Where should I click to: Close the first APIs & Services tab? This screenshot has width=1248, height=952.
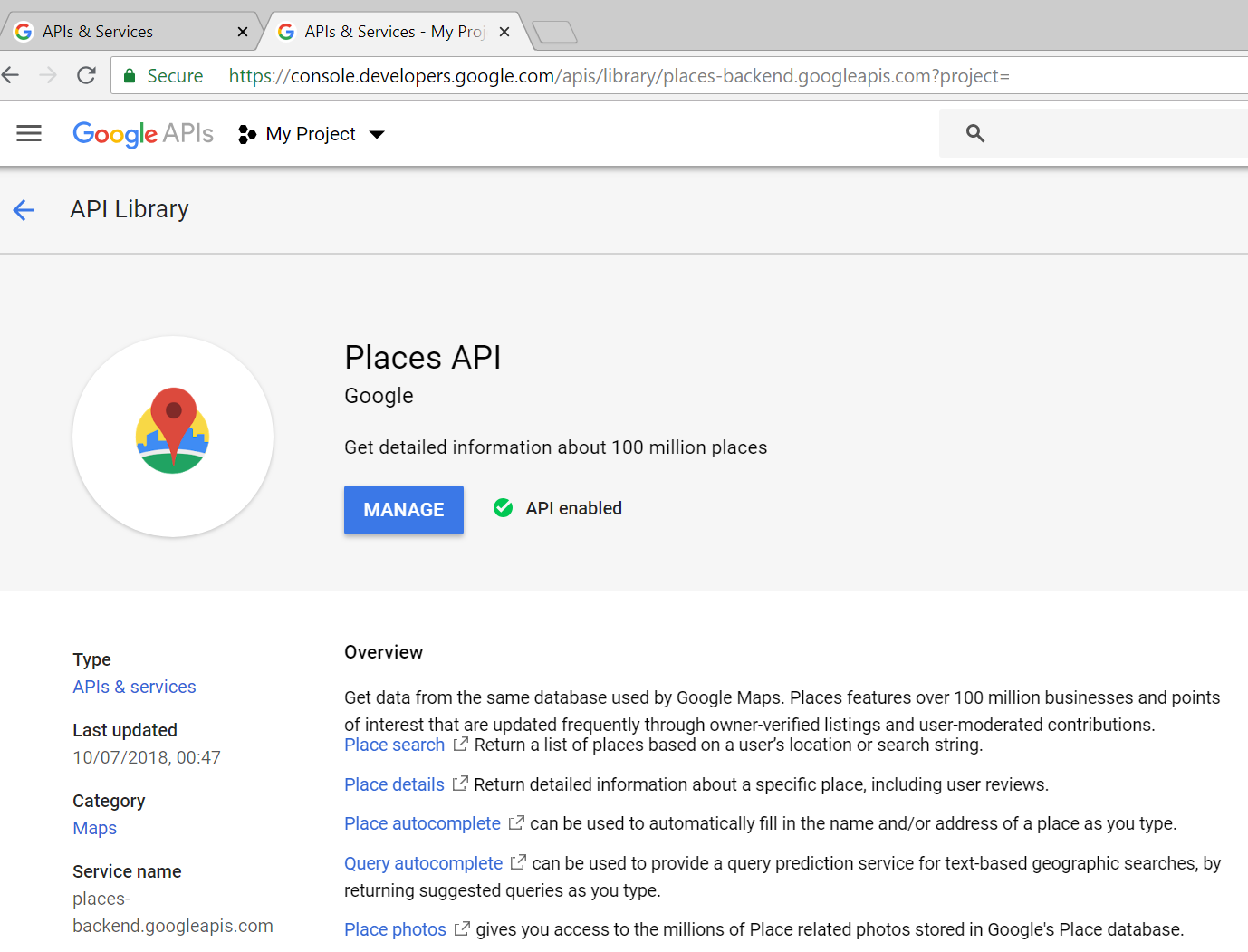(x=243, y=32)
